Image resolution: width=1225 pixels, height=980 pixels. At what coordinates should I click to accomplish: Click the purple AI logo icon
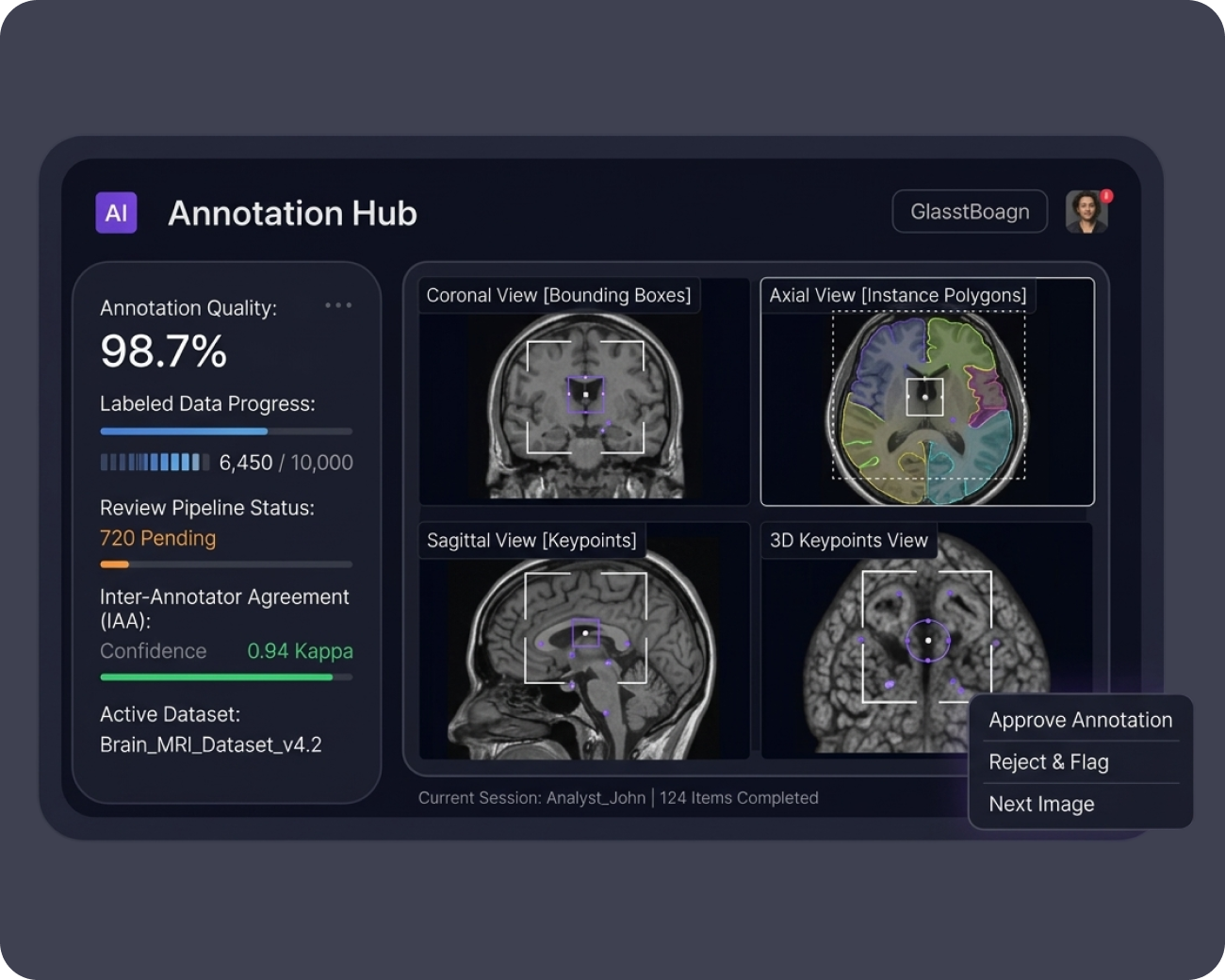(116, 213)
